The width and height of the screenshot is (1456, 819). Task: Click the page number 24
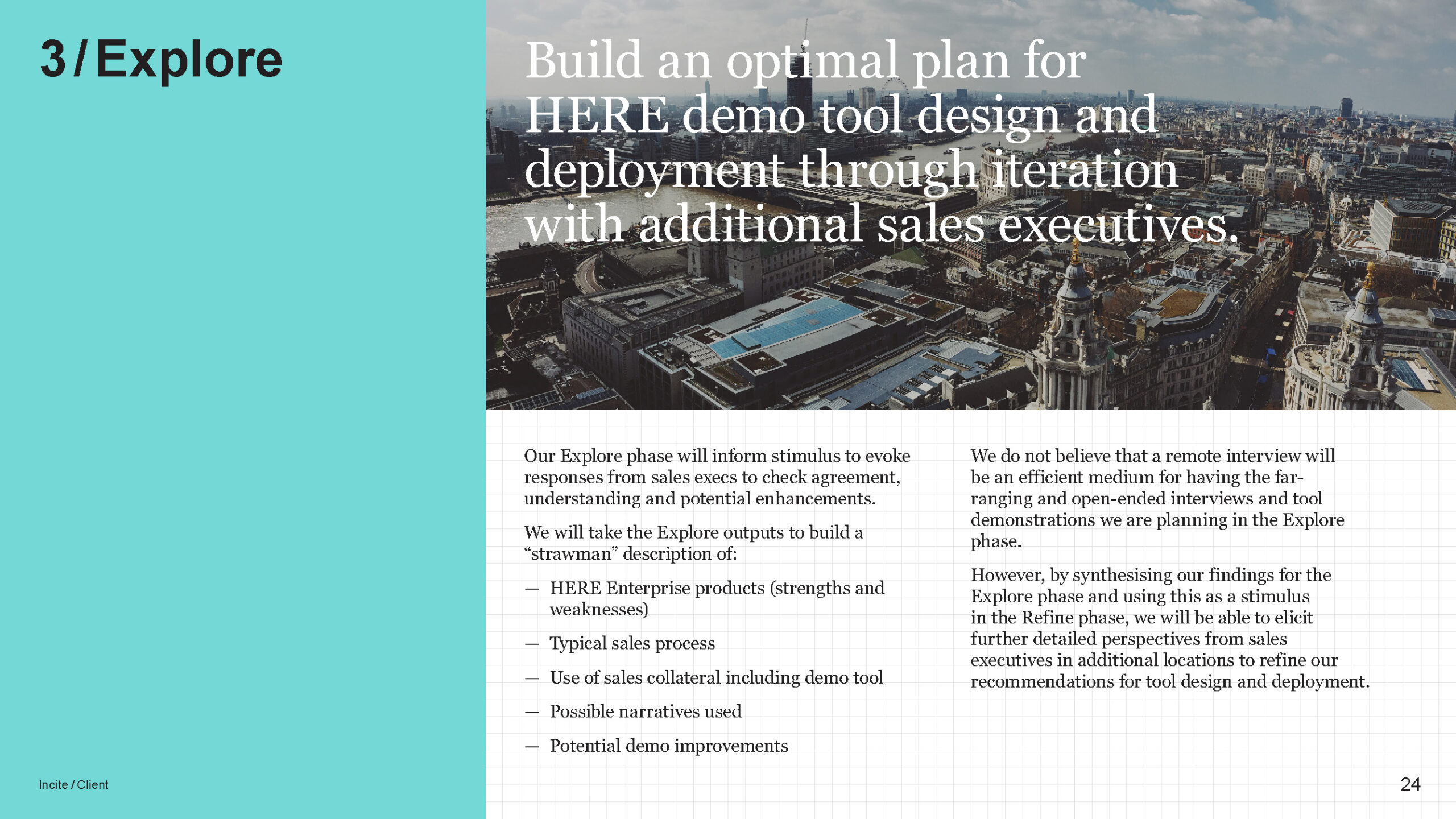point(1410,784)
